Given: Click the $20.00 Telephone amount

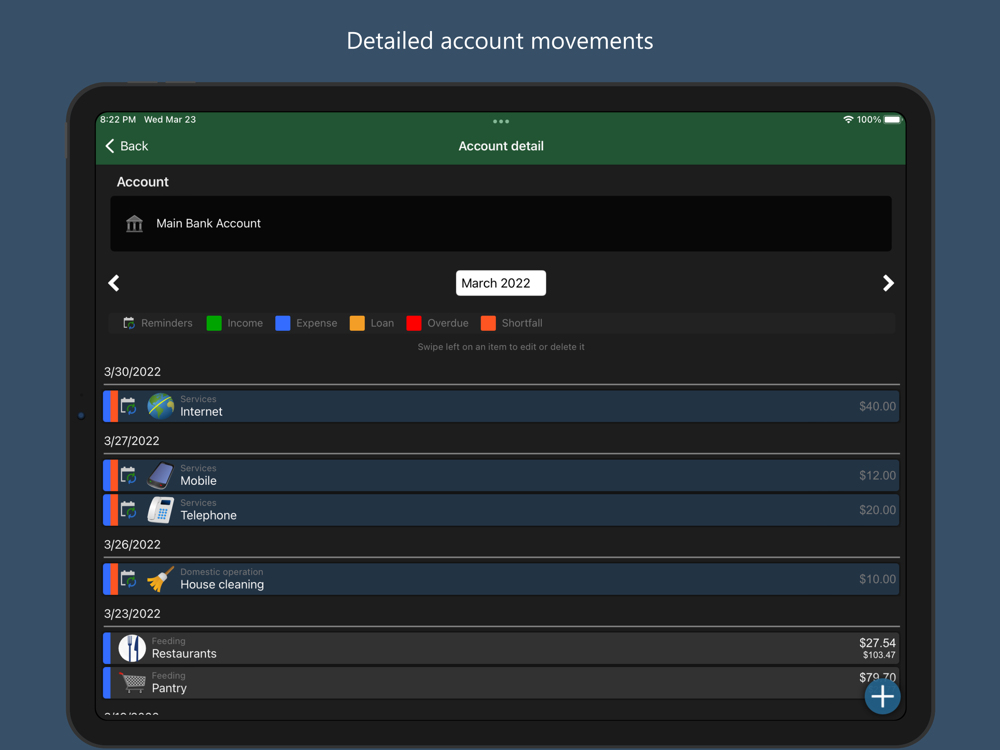Looking at the screenshot, I should coord(877,510).
